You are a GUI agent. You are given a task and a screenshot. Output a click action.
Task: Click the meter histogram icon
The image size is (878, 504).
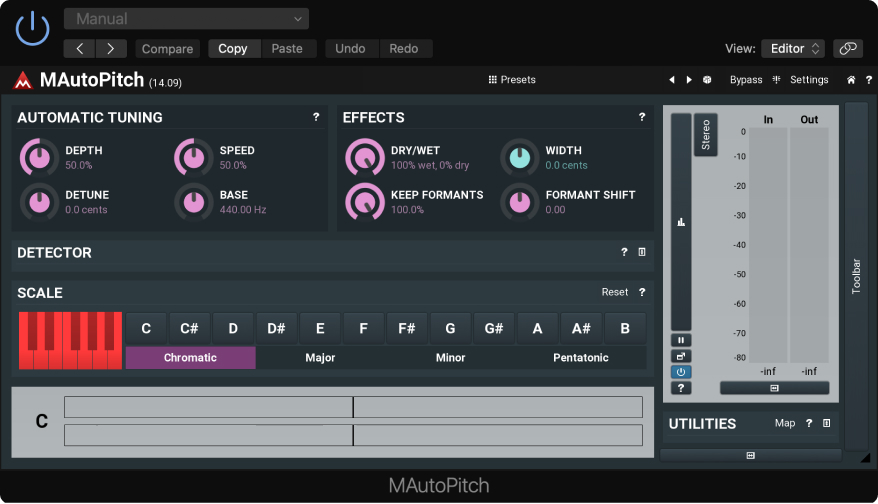681,222
